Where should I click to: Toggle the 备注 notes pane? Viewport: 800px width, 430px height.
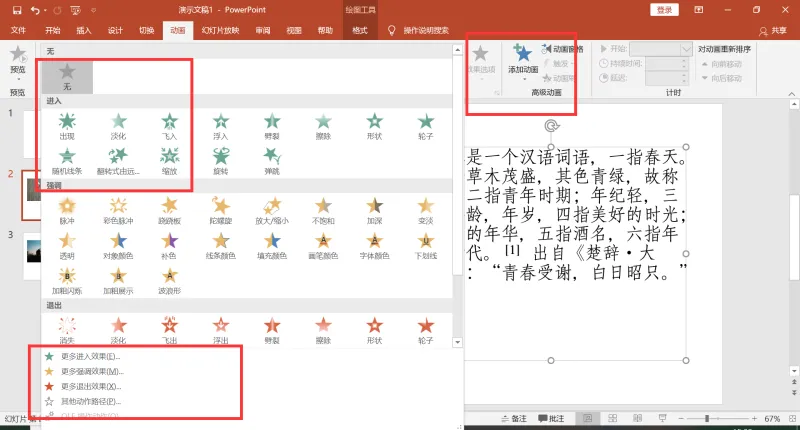tap(514, 418)
